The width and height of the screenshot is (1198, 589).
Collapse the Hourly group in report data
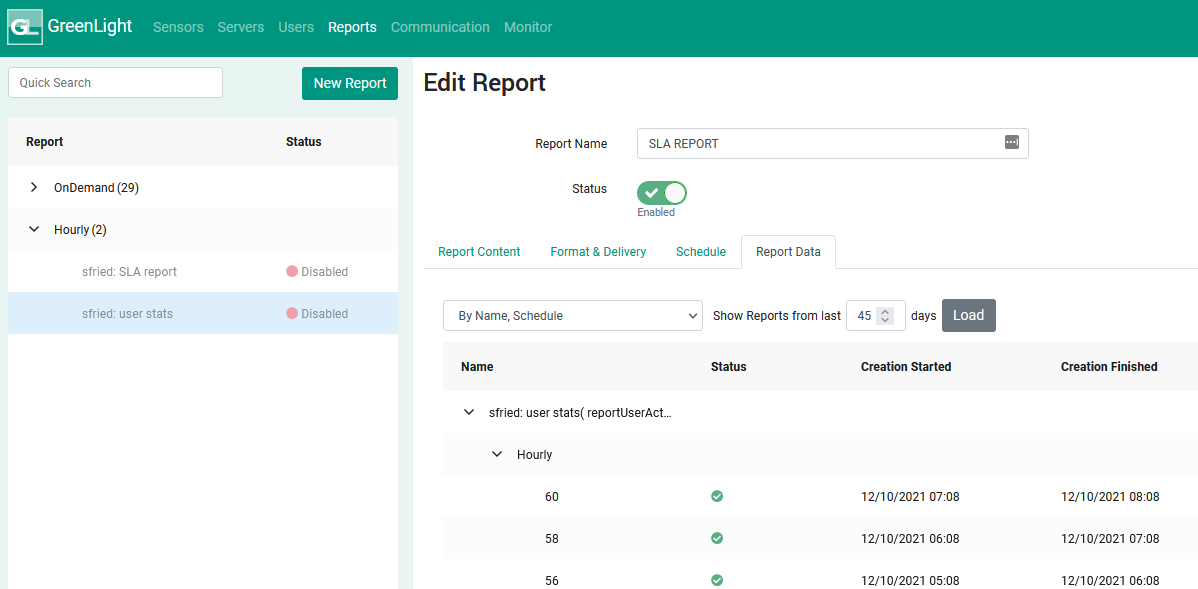pyautogui.click(x=497, y=454)
